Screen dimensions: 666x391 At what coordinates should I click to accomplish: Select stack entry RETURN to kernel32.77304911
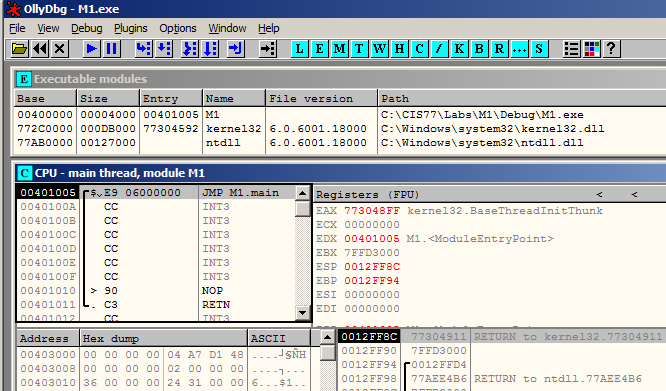point(502,337)
